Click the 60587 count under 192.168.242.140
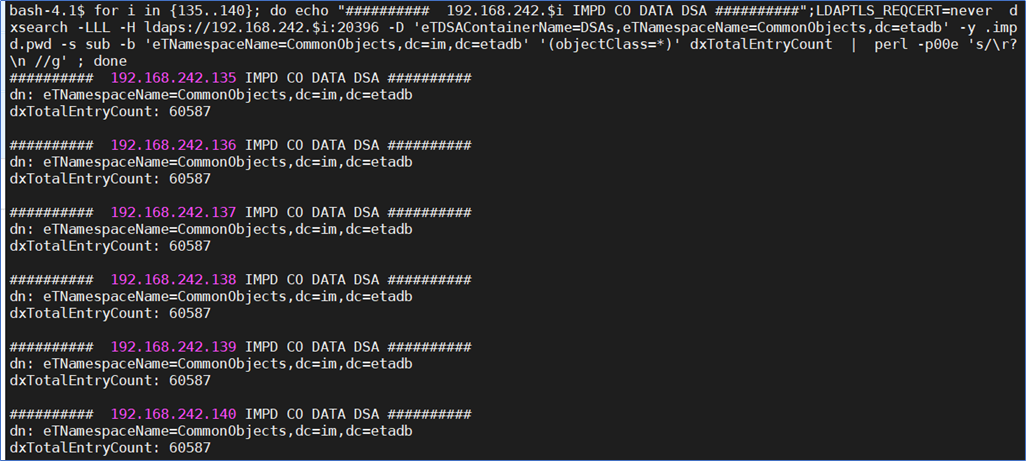This screenshot has height=461, width=1026. click(190, 447)
